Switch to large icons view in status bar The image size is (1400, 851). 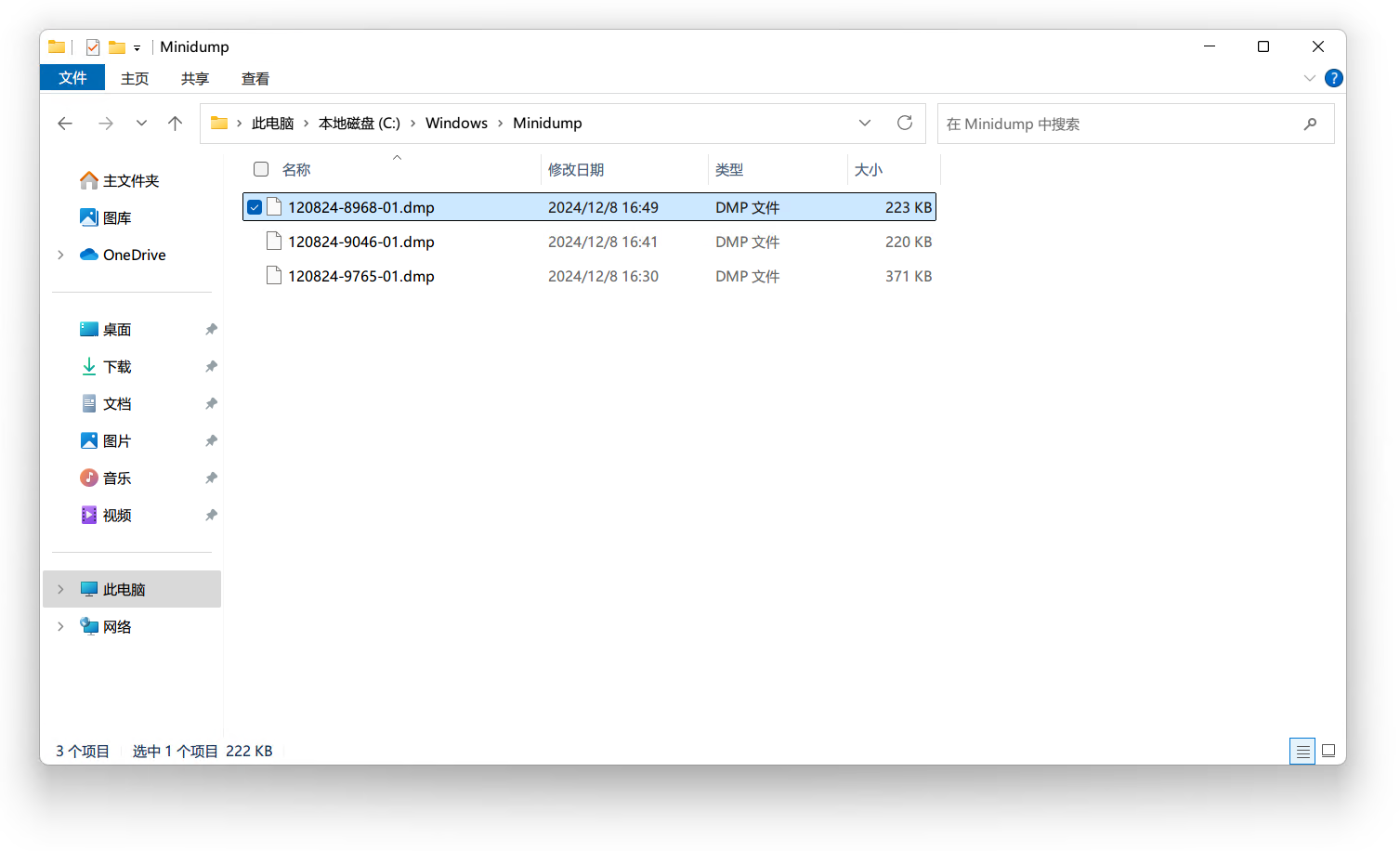coord(1328,751)
